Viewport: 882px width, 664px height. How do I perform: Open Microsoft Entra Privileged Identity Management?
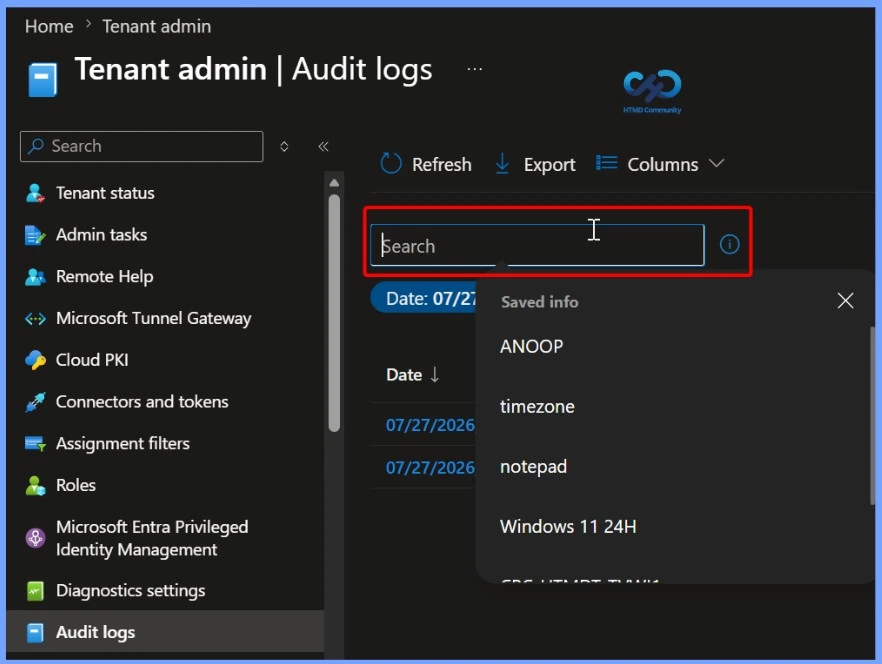(x=152, y=538)
